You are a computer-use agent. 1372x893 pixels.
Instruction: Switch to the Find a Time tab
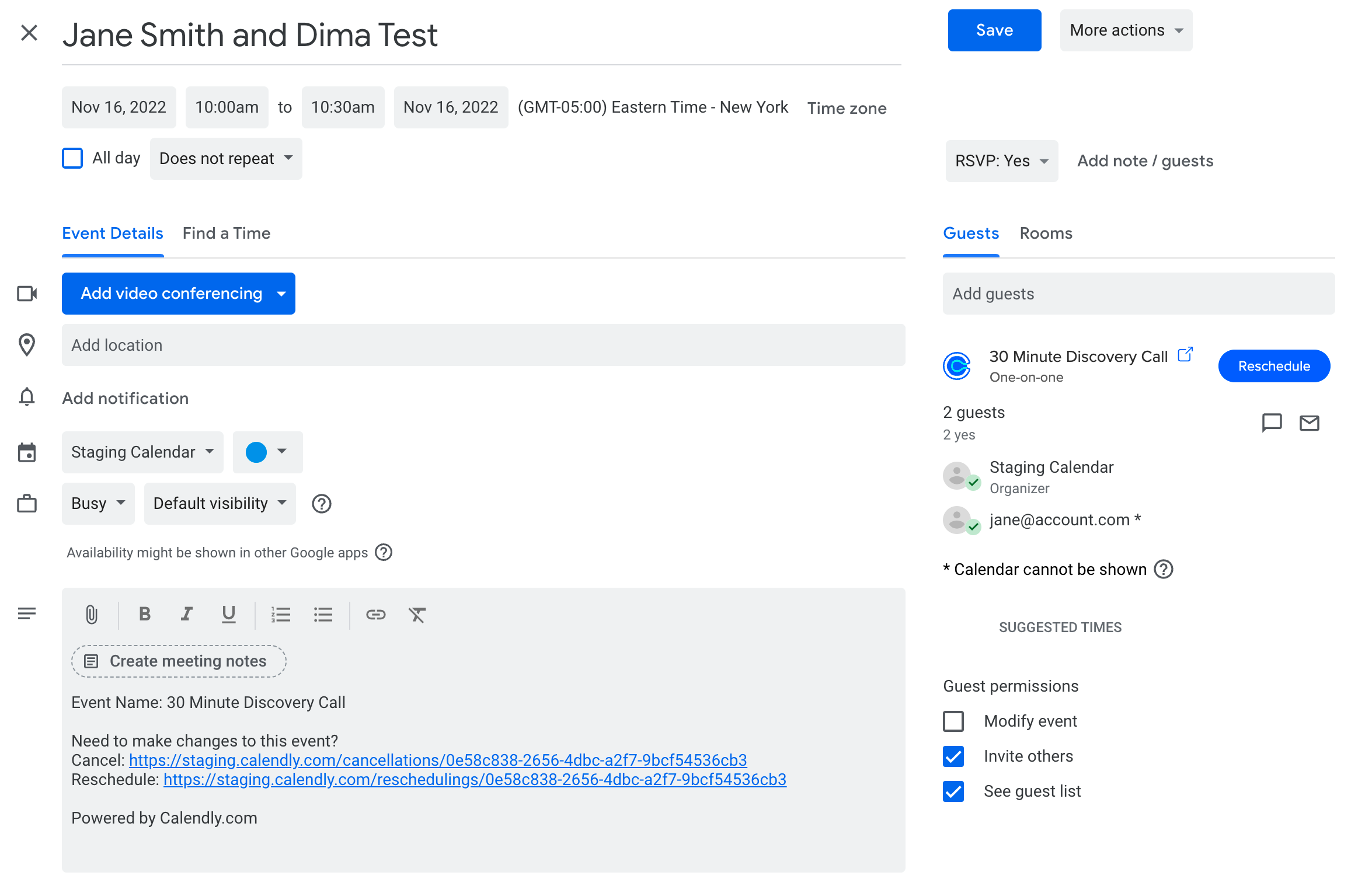(x=227, y=233)
